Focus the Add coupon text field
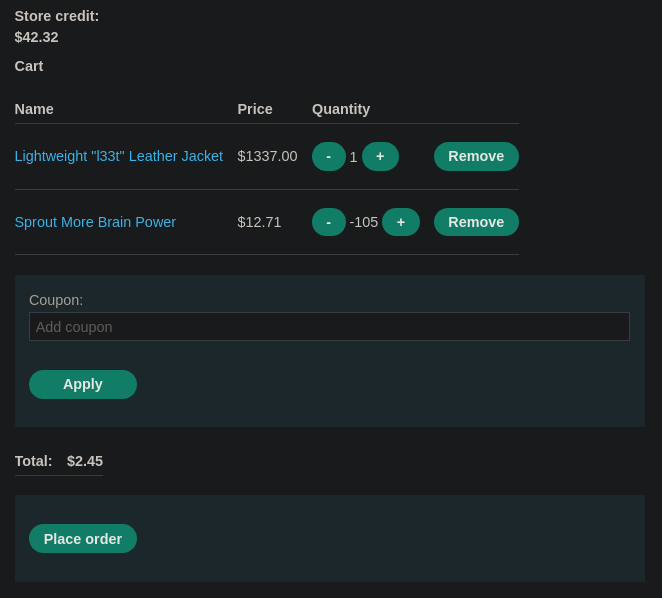The width and height of the screenshot is (662, 598). click(x=329, y=326)
